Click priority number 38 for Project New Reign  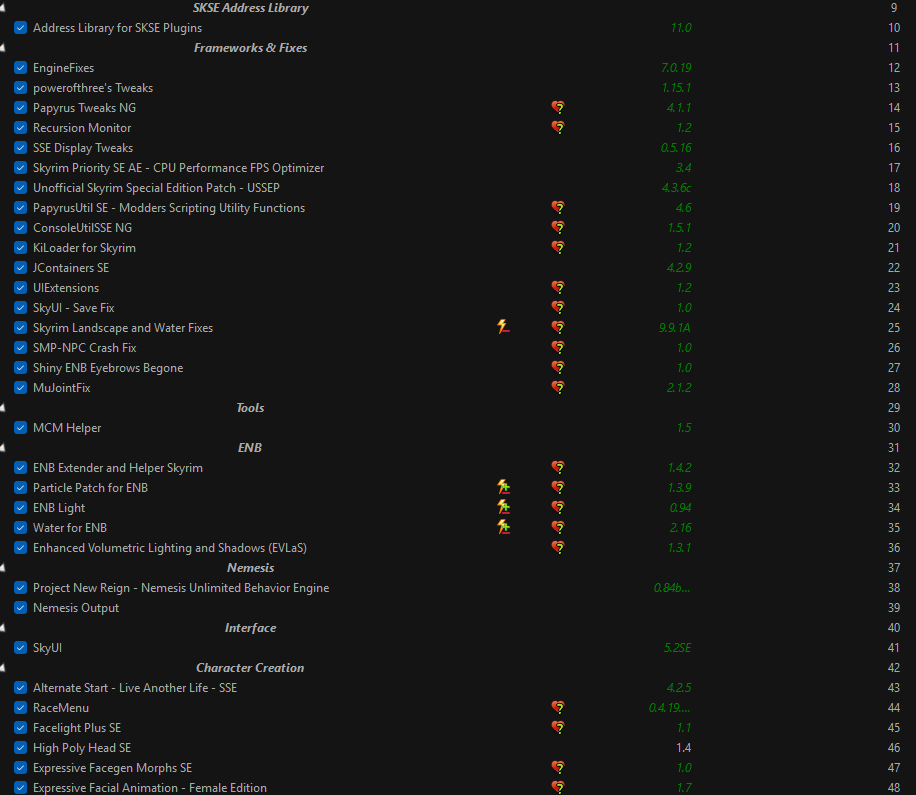pyautogui.click(x=894, y=588)
